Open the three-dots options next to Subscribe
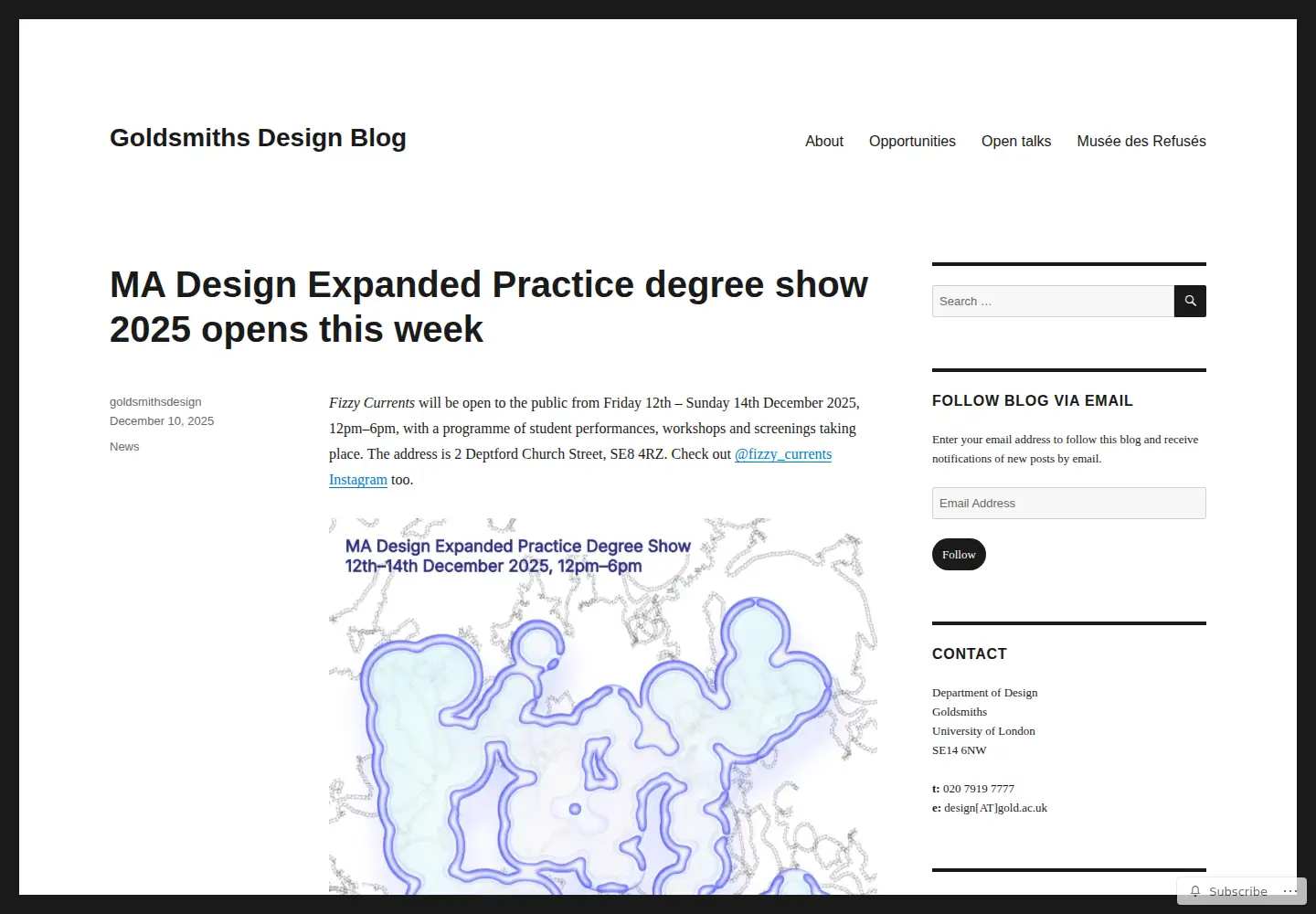 click(1289, 891)
